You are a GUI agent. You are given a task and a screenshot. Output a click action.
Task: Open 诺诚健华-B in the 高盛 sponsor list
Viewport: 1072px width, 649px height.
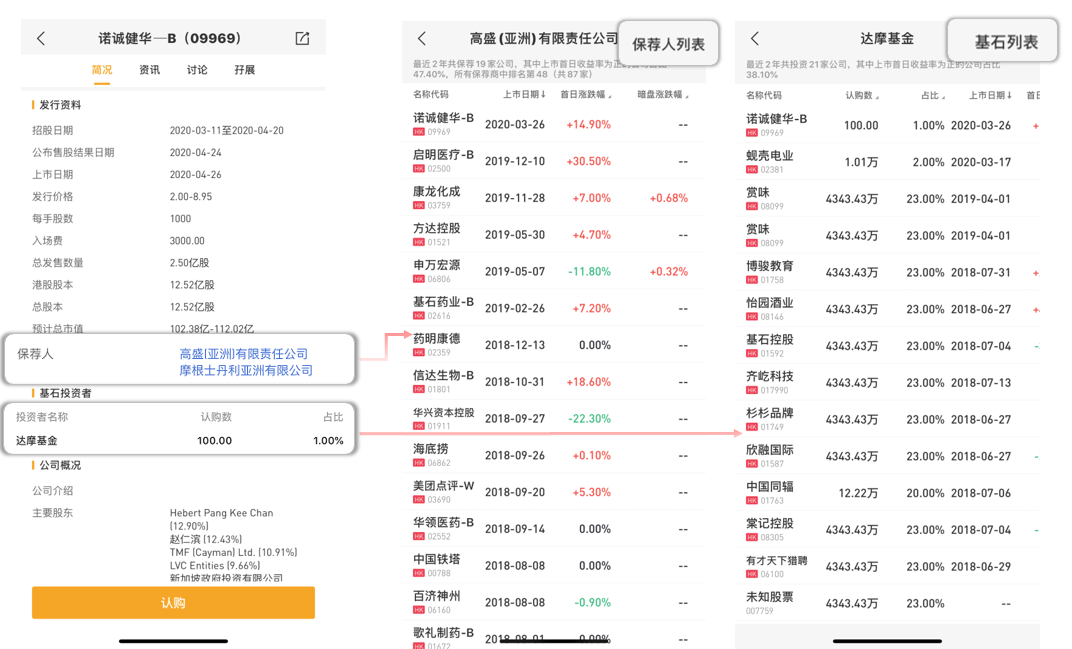click(554, 124)
